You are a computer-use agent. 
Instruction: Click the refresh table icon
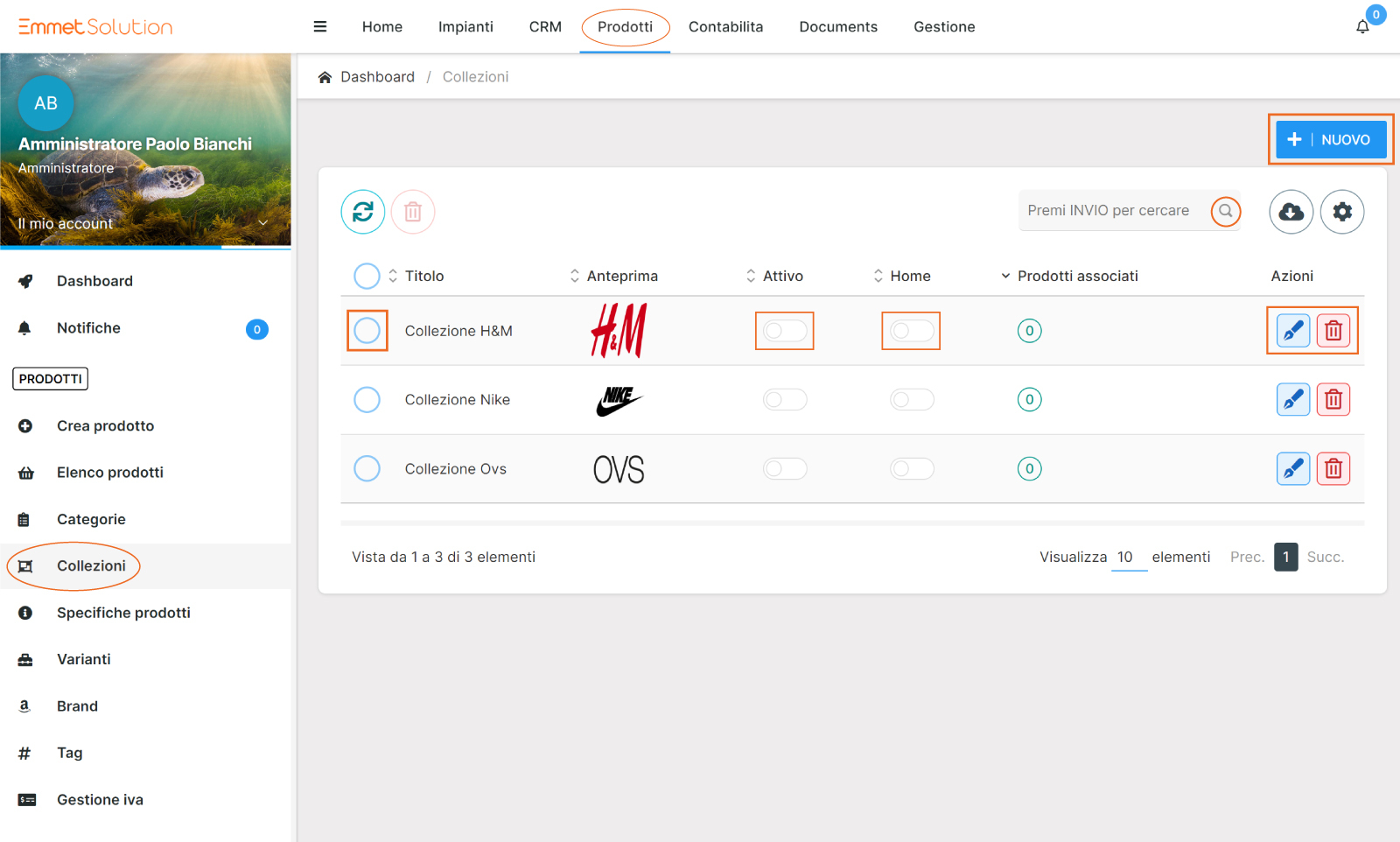tap(362, 212)
